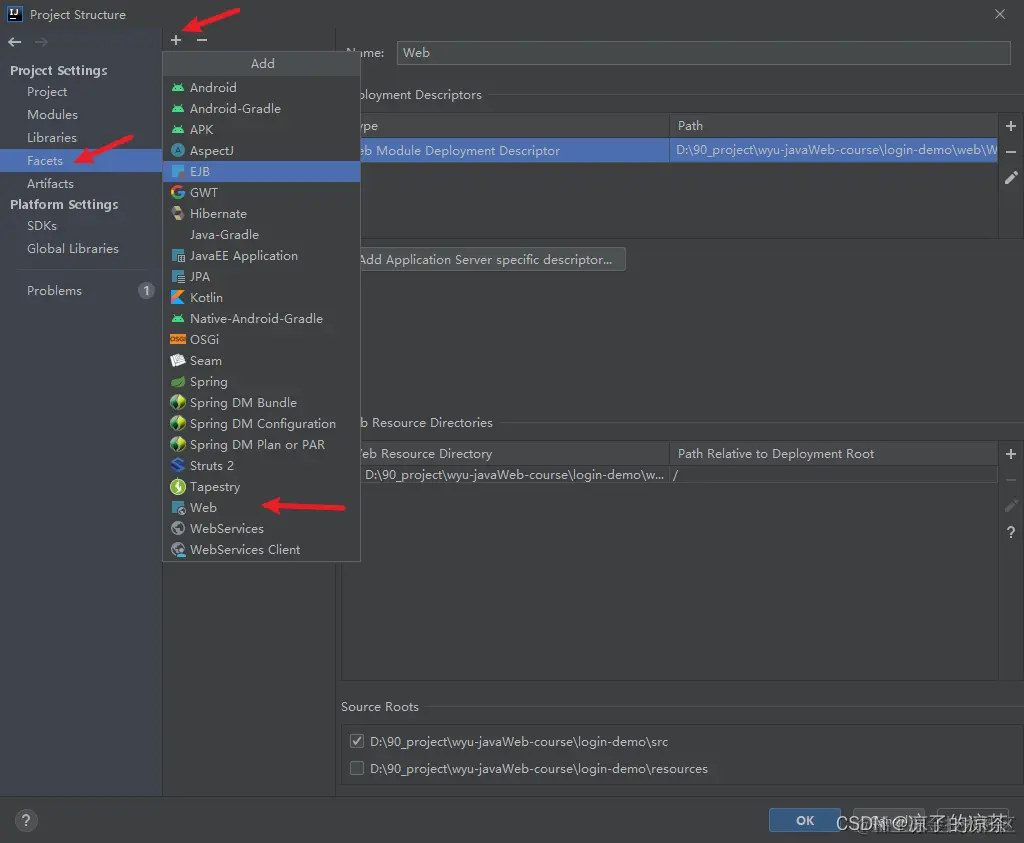The width and height of the screenshot is (1024, 843).
Task: Uncheck the login-demo\src source root
Action: point(357,741)
